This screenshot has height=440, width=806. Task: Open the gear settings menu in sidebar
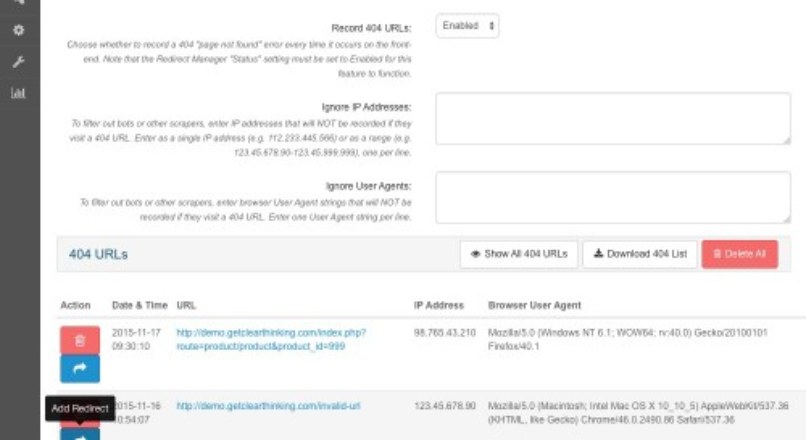click(x=18, y=31)
